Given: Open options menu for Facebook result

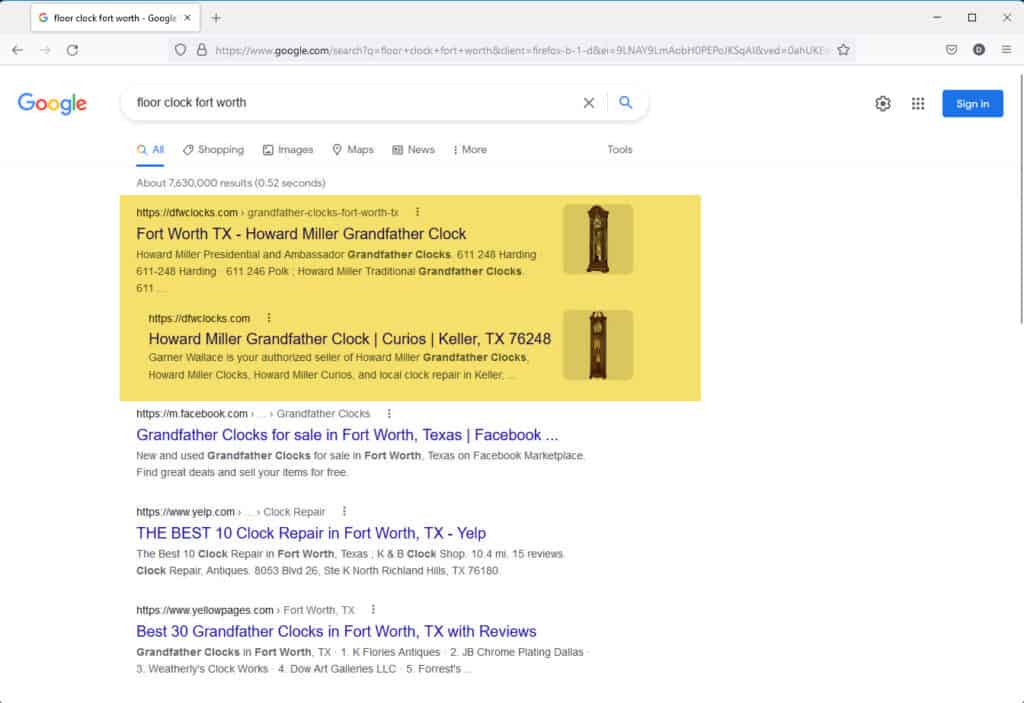Looking at the screenshot, I should 389,414.
